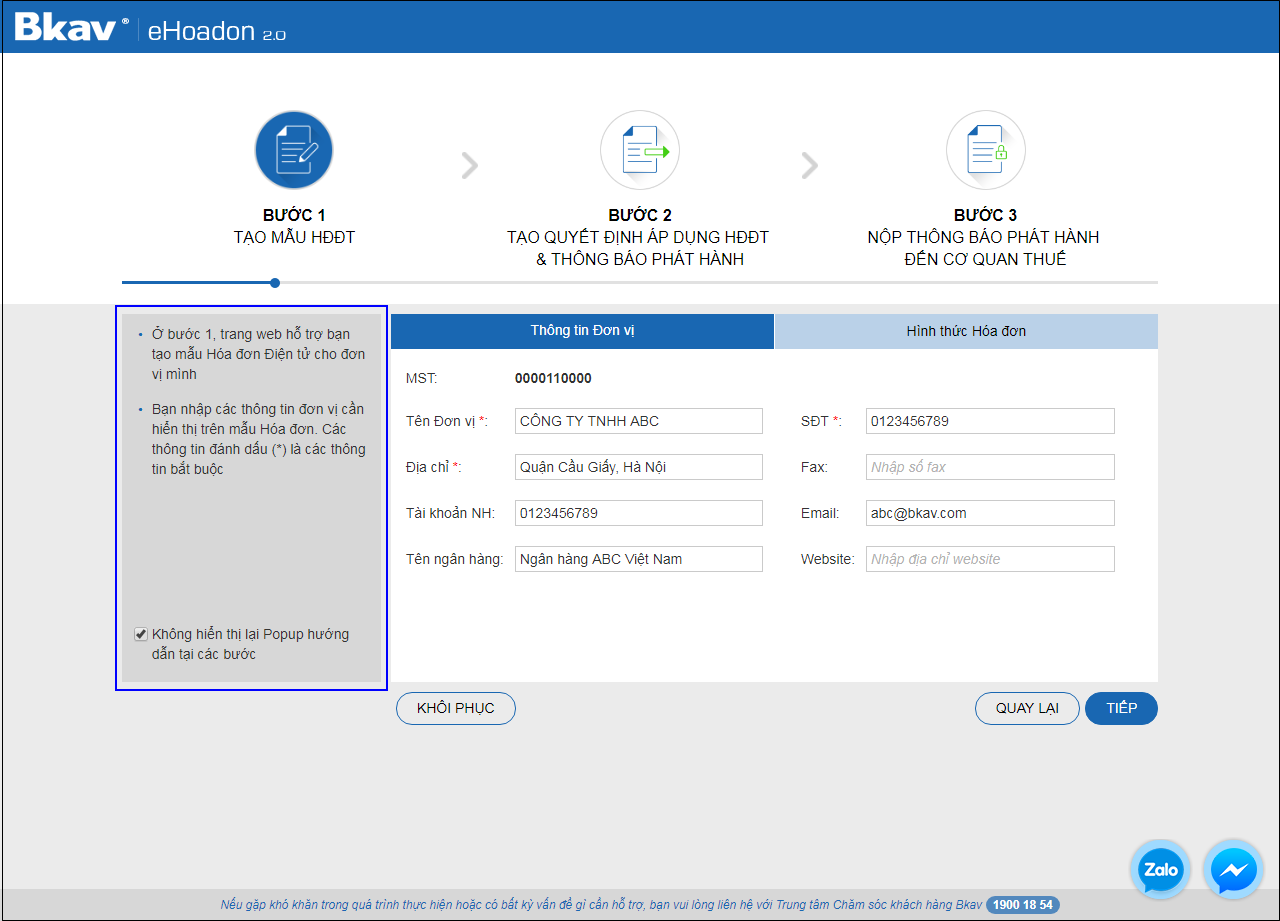Screen dimensions: 1280x921
Task: Click the Bước 1 create invoice template icon
Action: 294,150
